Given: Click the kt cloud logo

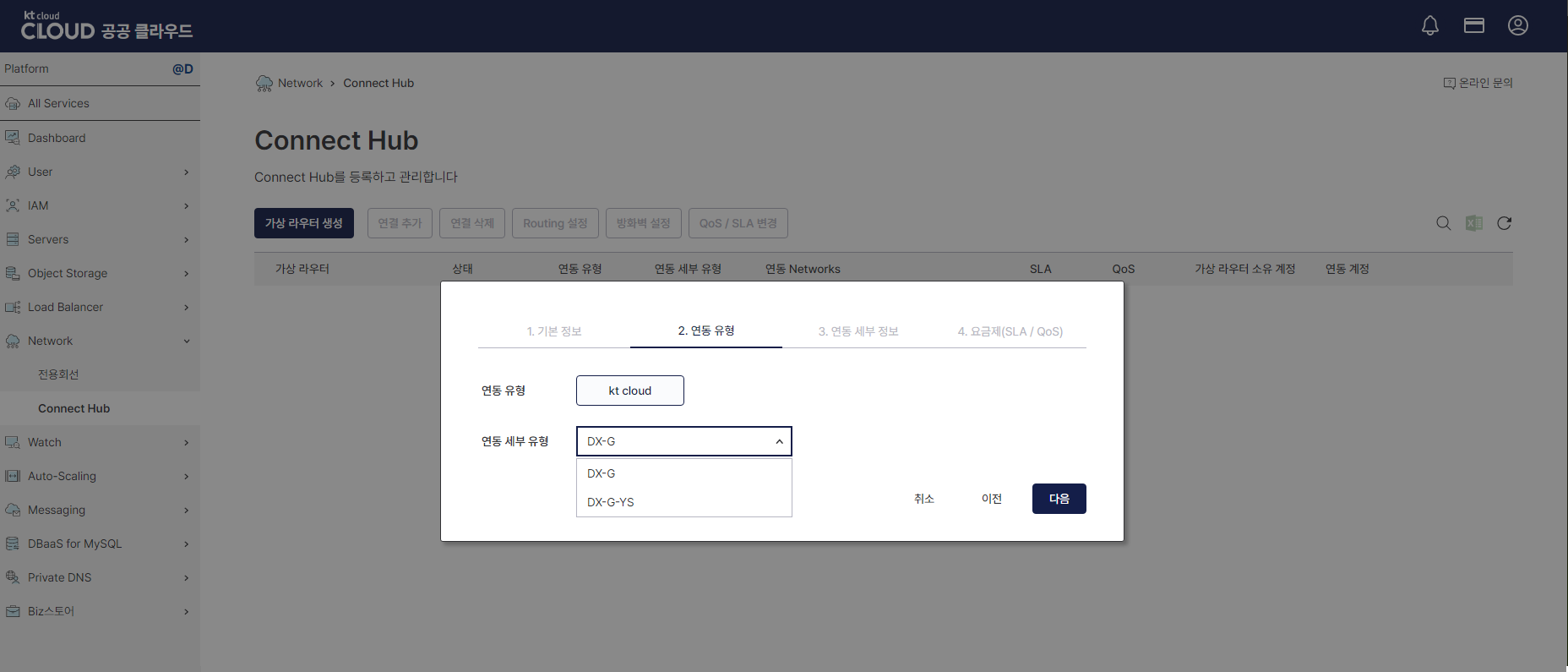Looking at the screenshot, I should coord(107,26).
